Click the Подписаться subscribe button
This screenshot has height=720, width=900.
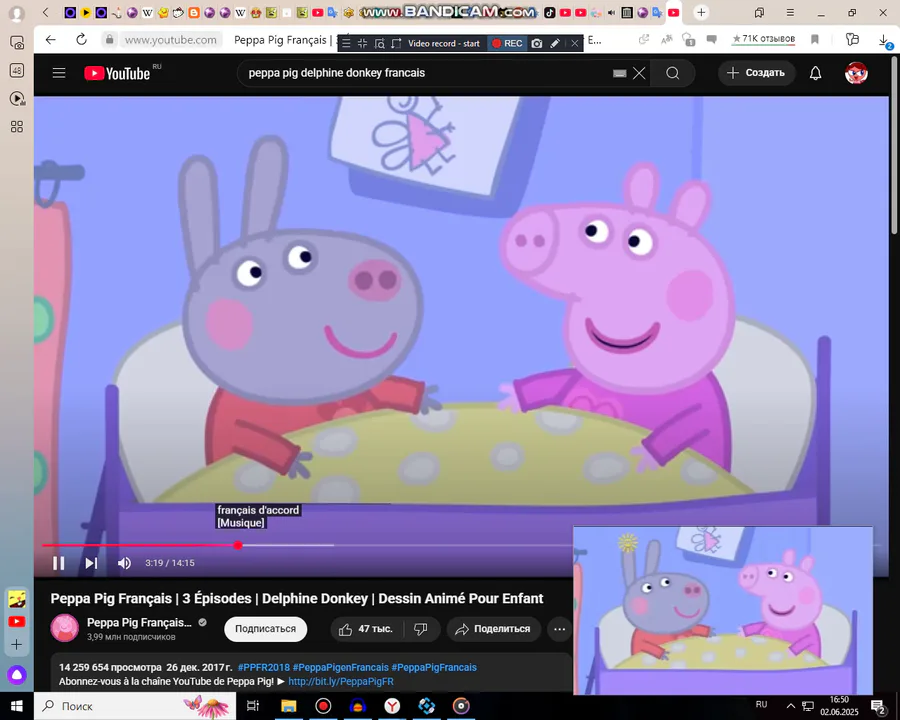point(265,629)
